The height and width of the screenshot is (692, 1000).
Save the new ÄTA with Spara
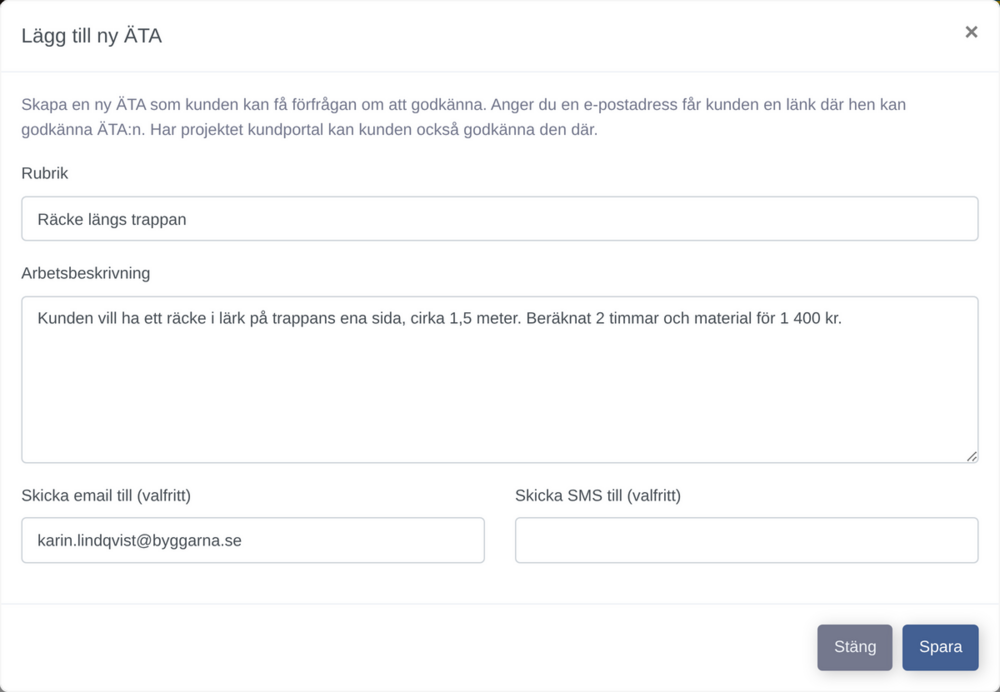(x=940, y=647)
